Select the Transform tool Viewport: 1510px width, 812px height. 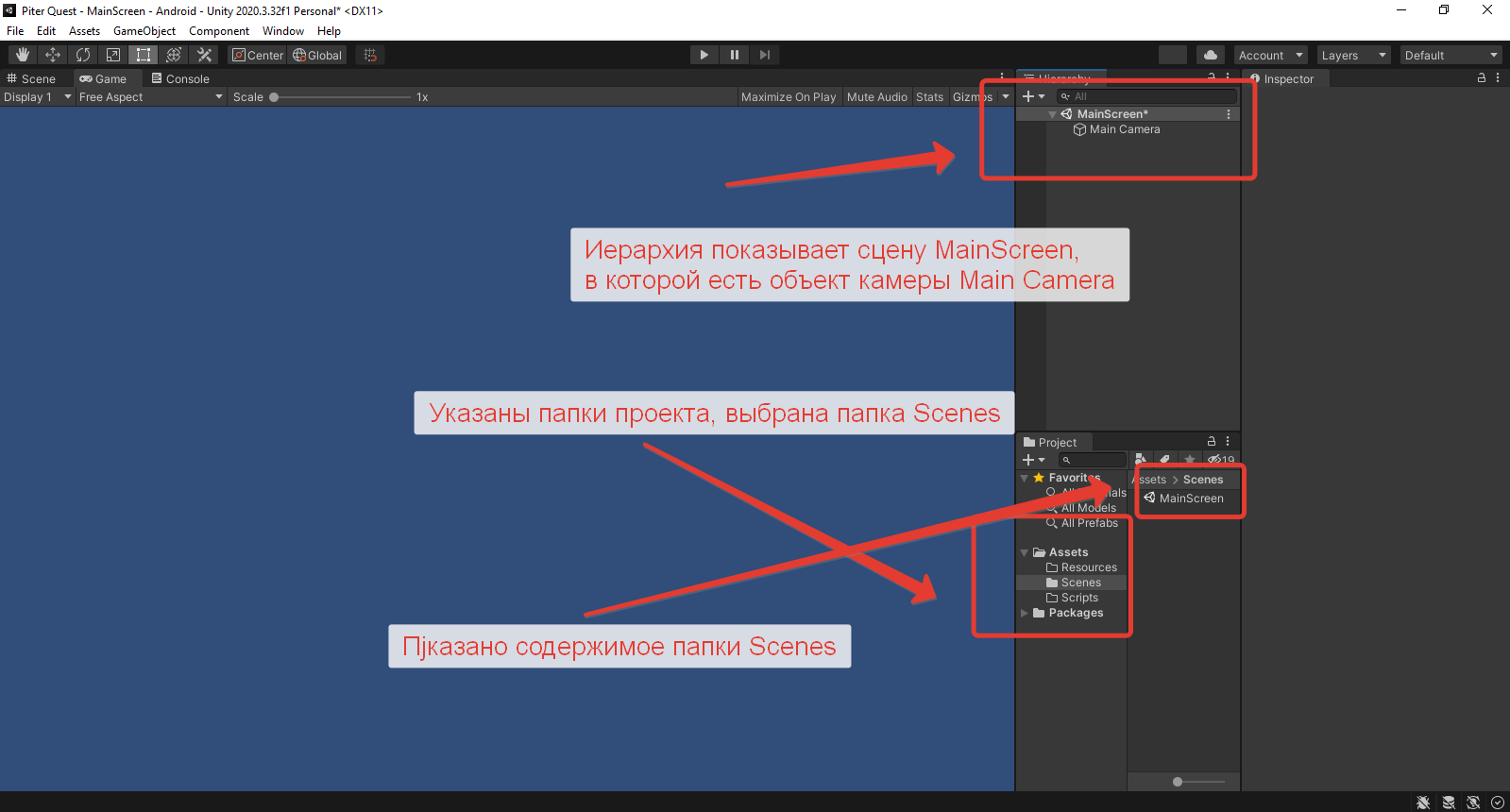click(x=174, y=55)
